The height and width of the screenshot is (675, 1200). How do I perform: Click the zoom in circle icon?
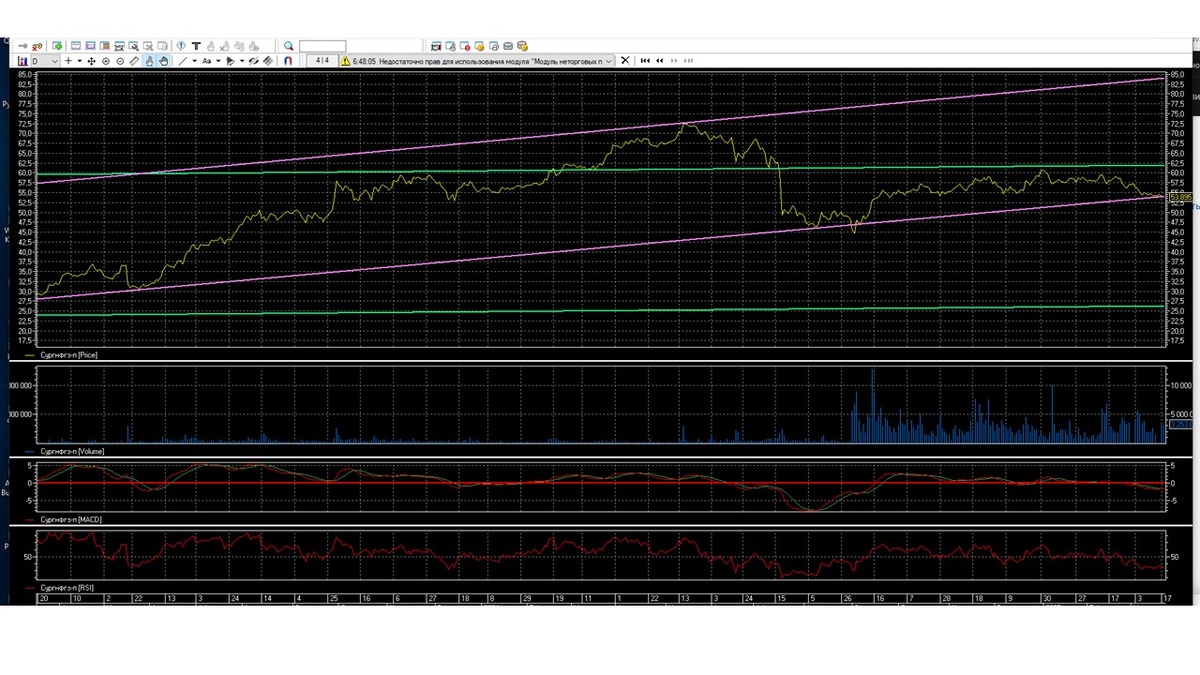pos(106,61)
